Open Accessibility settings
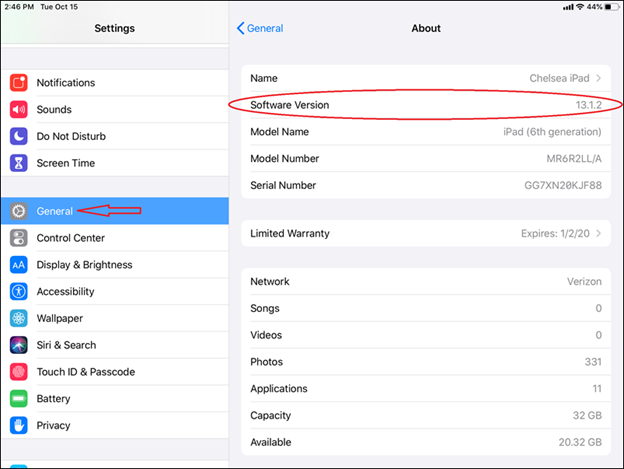 [x=115, y=292]
